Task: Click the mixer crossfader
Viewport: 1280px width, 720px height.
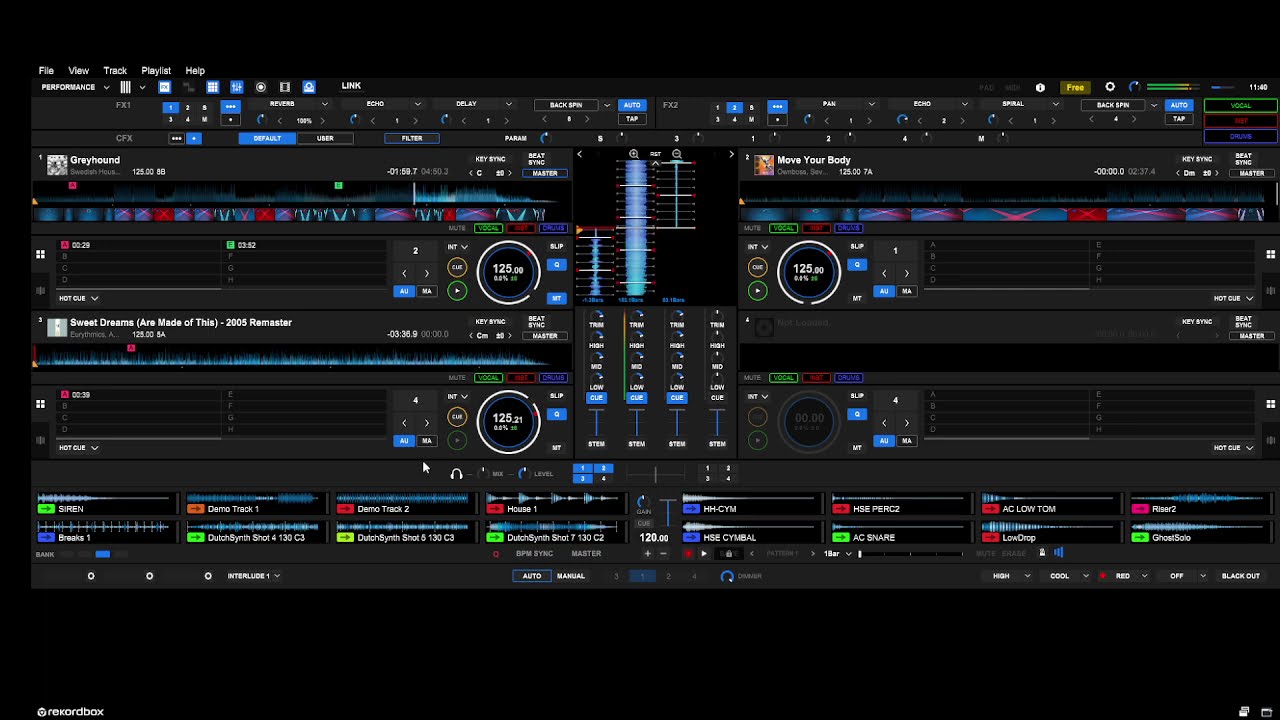Action: 655,474
